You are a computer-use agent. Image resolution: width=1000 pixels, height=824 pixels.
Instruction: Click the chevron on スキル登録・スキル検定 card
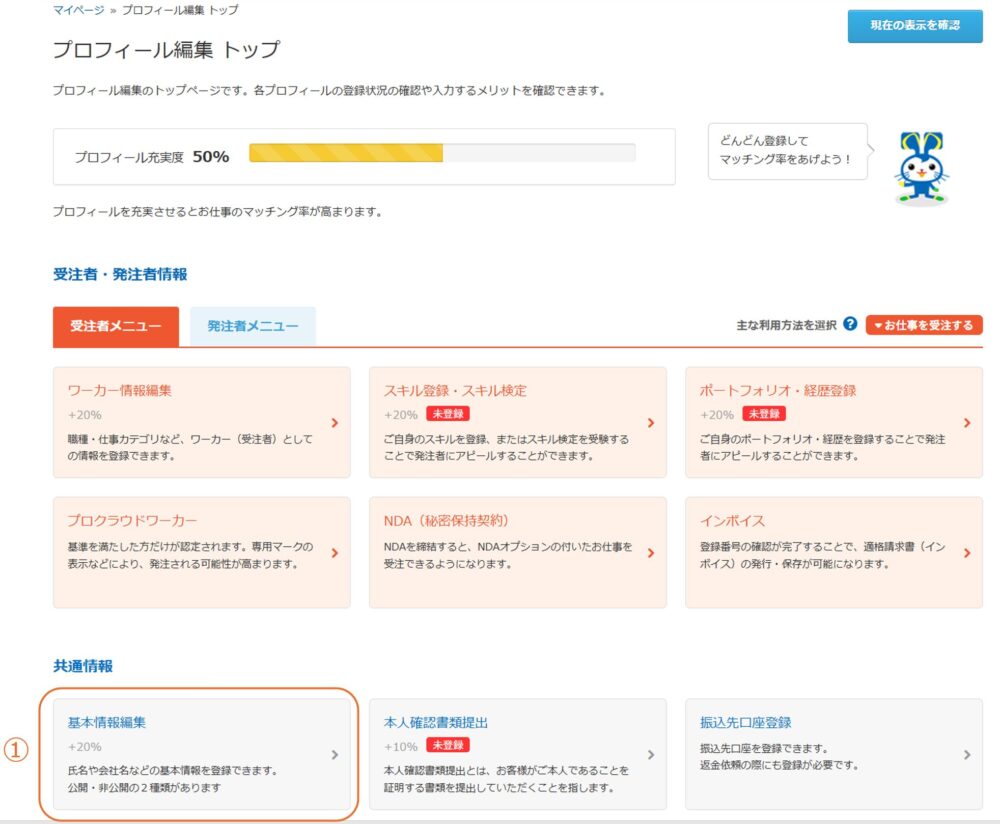(651, 423)
